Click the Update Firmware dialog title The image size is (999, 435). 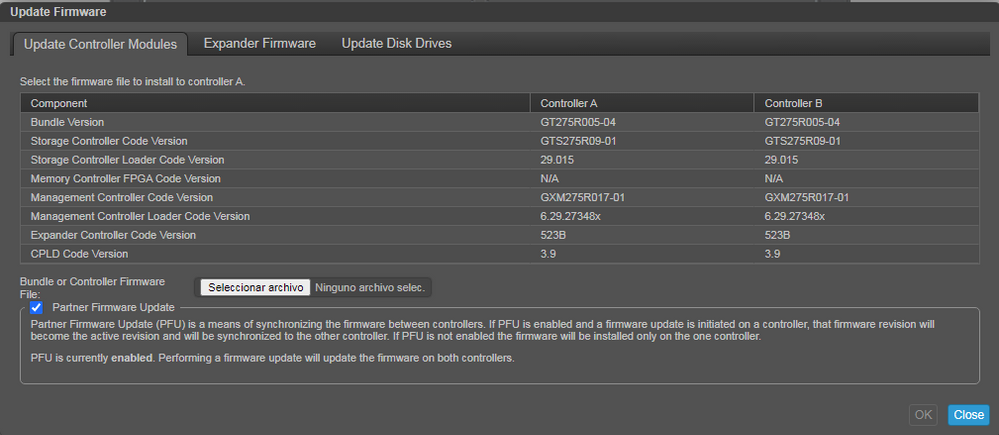(58, 11)
